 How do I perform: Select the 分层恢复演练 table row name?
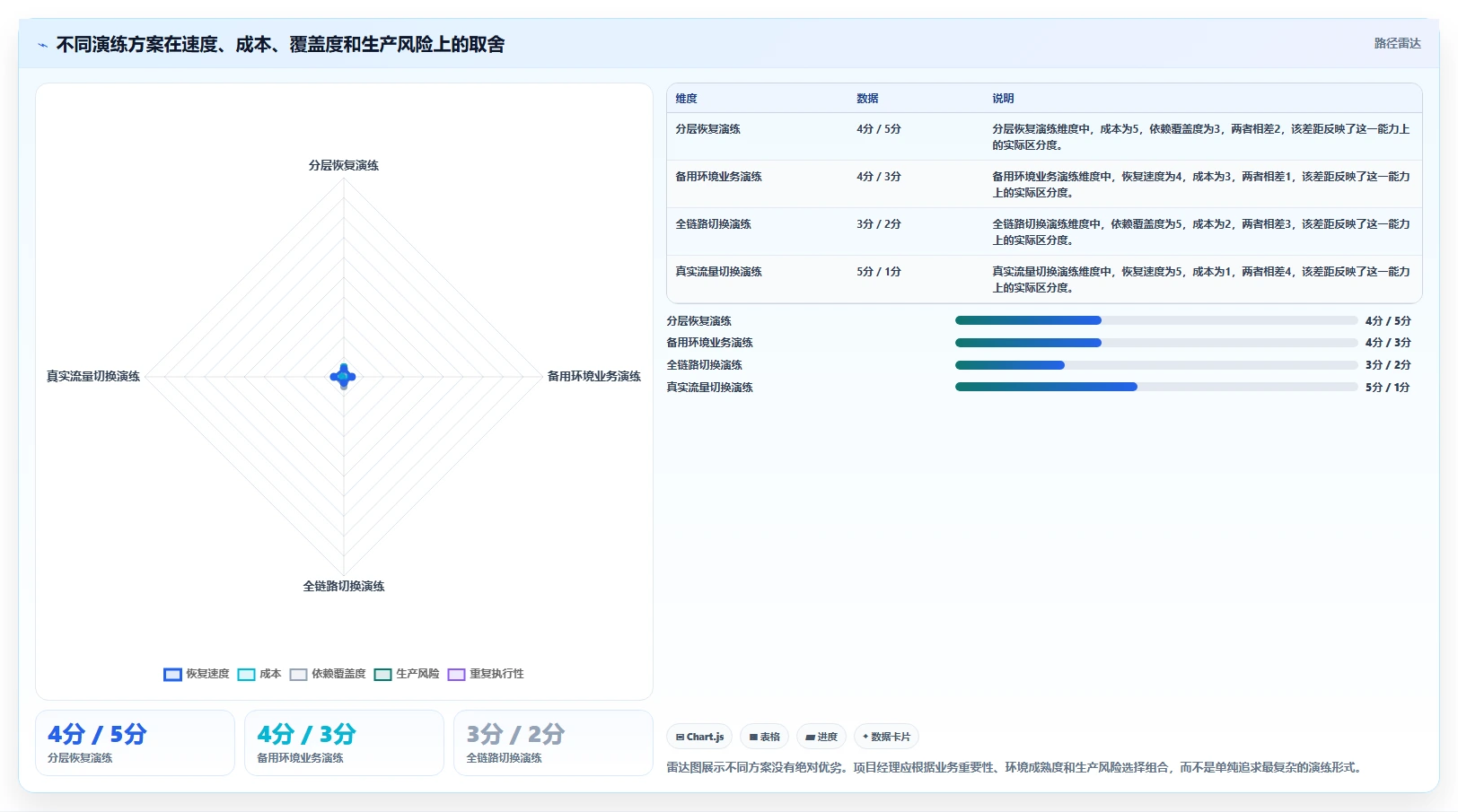click(707, 129)
